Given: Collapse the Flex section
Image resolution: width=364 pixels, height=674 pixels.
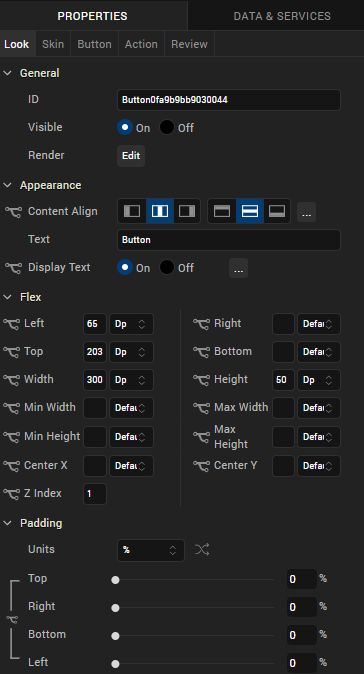Looking at the screenshot, I should (7, 297).
